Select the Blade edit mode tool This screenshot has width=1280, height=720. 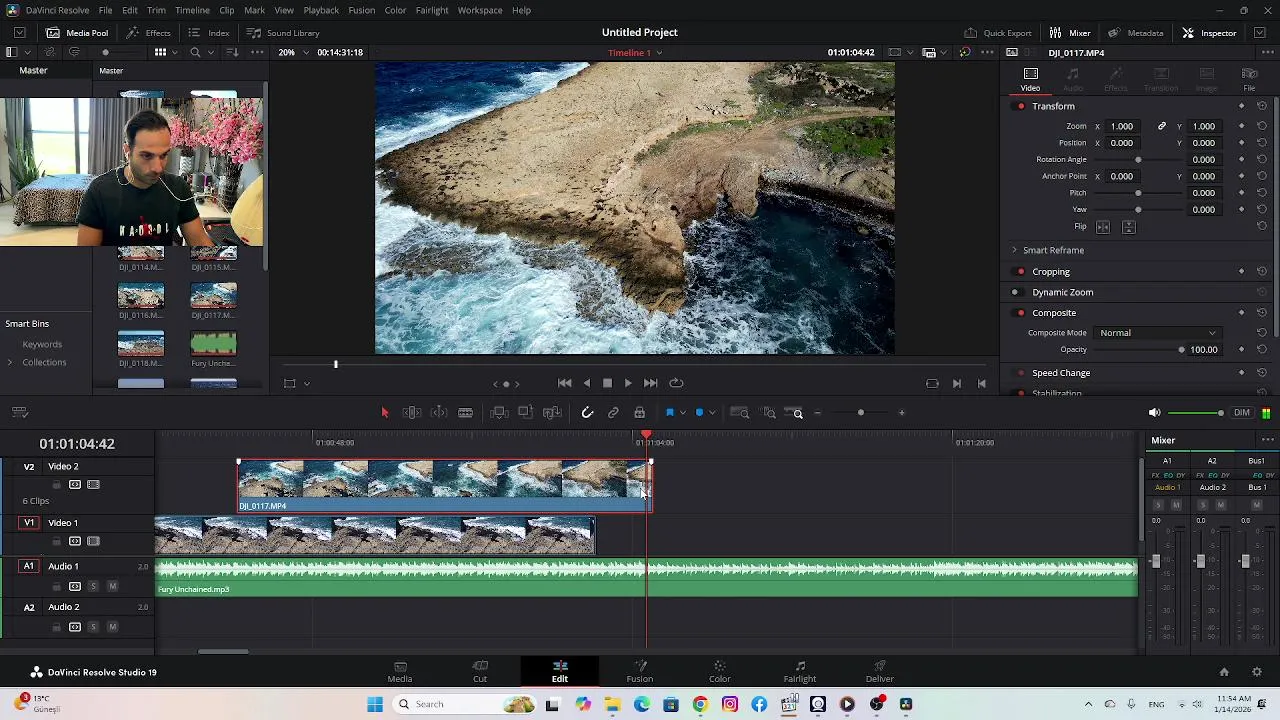point(465,413)
